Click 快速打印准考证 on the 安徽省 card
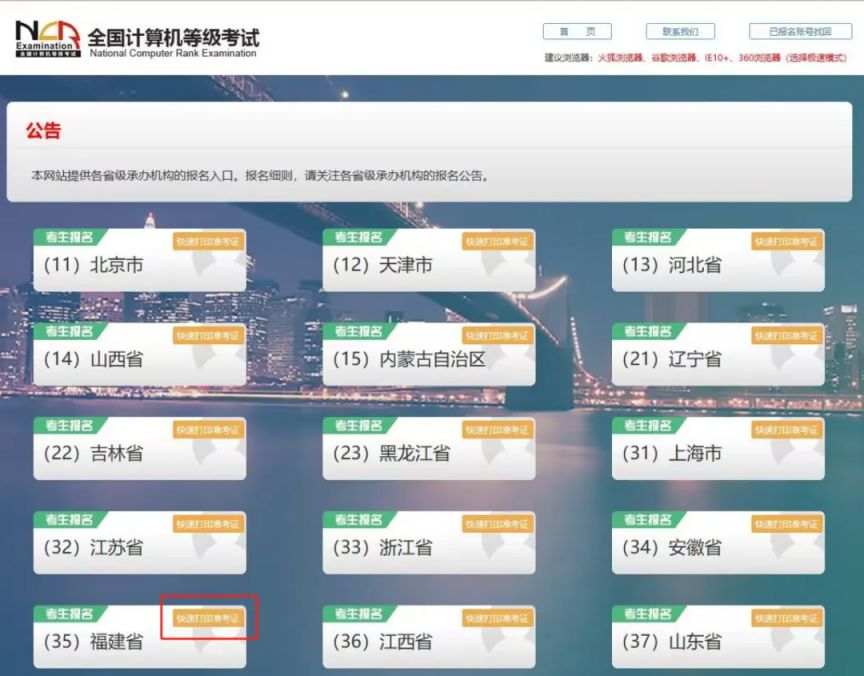 [787, 524]
